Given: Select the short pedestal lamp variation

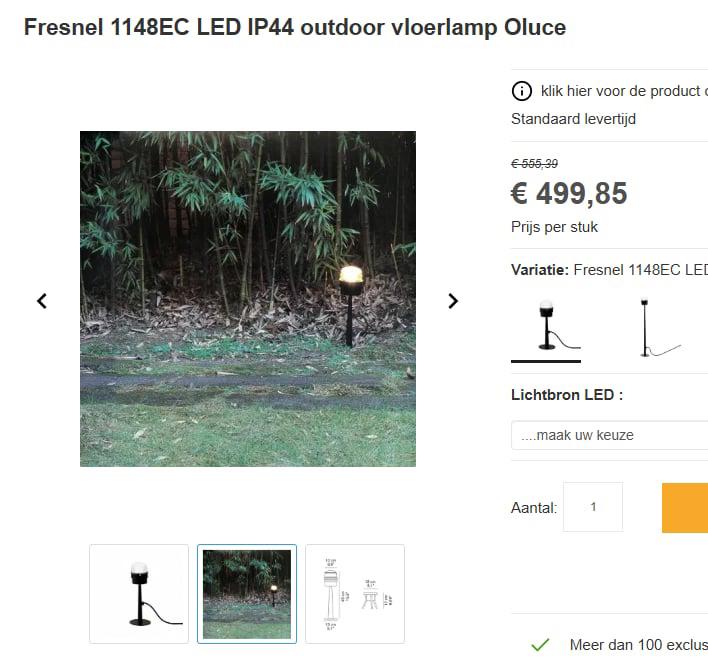Looking at the screenshot, I should point(546,325).
